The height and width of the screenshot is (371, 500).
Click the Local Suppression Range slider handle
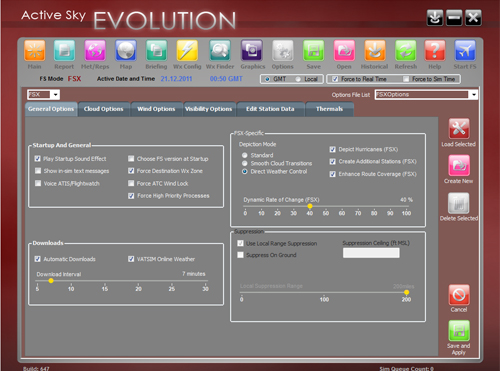tap(406, 292)
